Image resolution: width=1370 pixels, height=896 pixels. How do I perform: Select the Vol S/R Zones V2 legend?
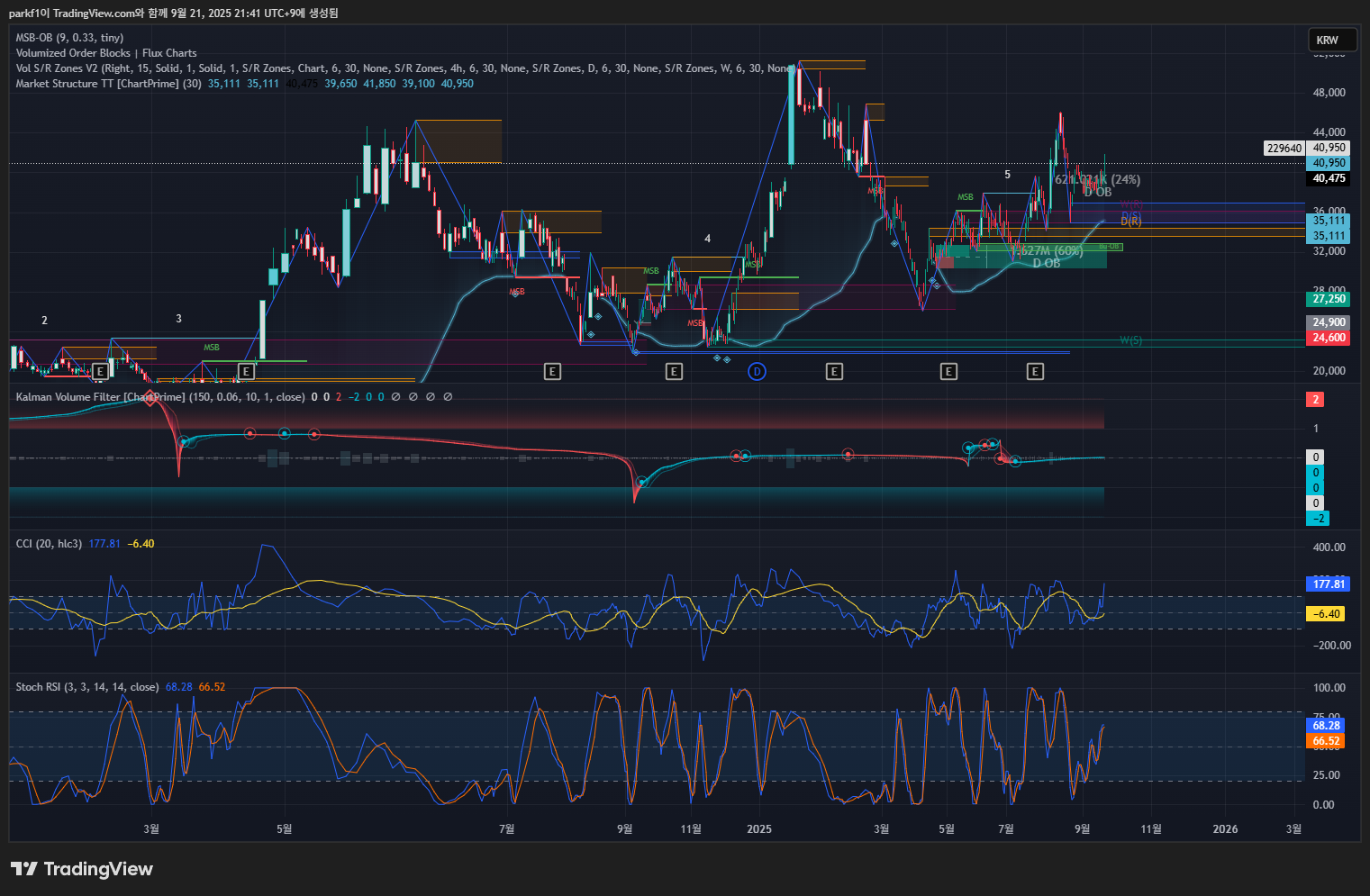[405, 68]
